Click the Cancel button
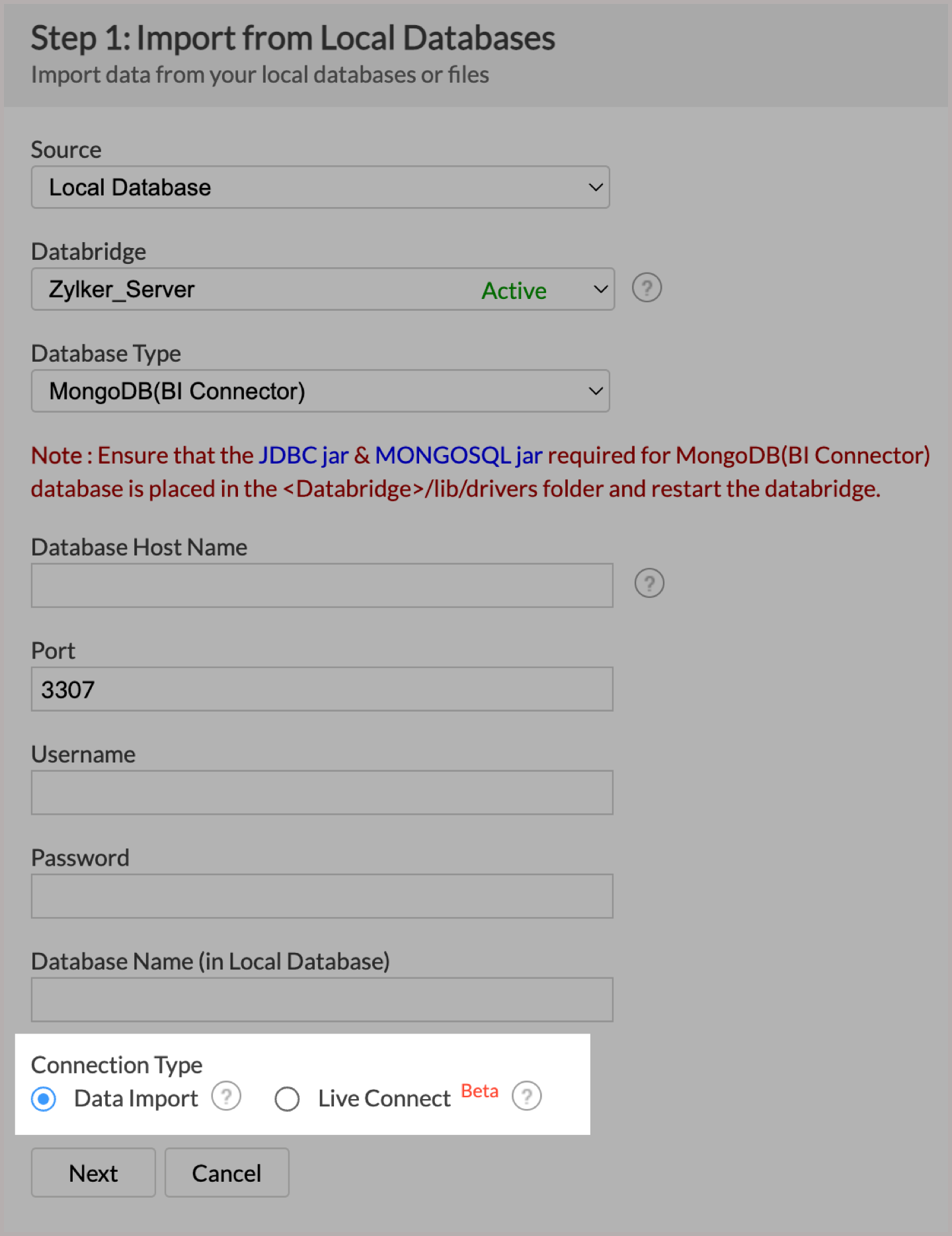This screenshot has width=952, height=1236. pos(226,1173)
